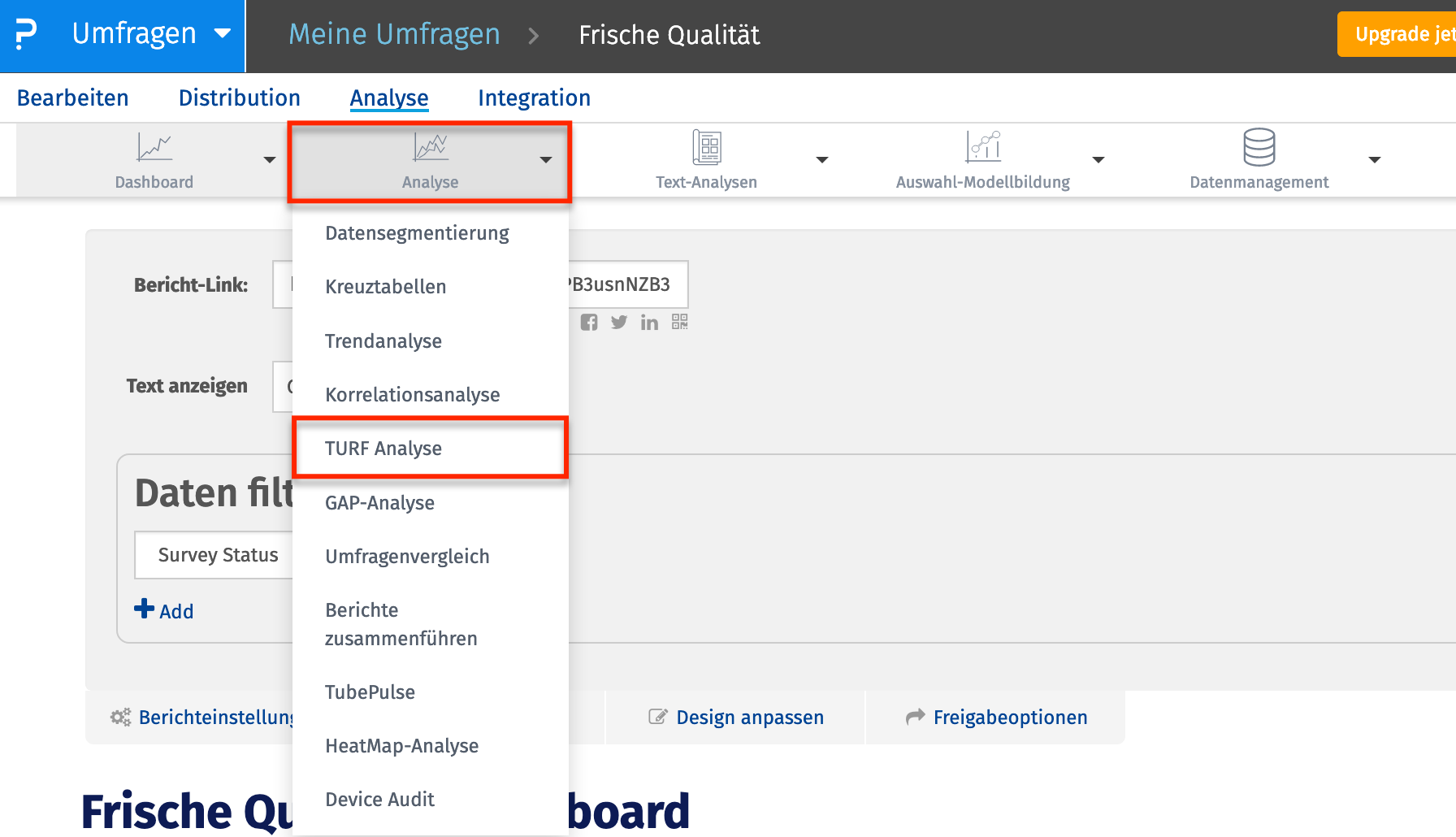Show QR code for report link
This screenshot has height=837, width=1456.
[x=680, y=322]
